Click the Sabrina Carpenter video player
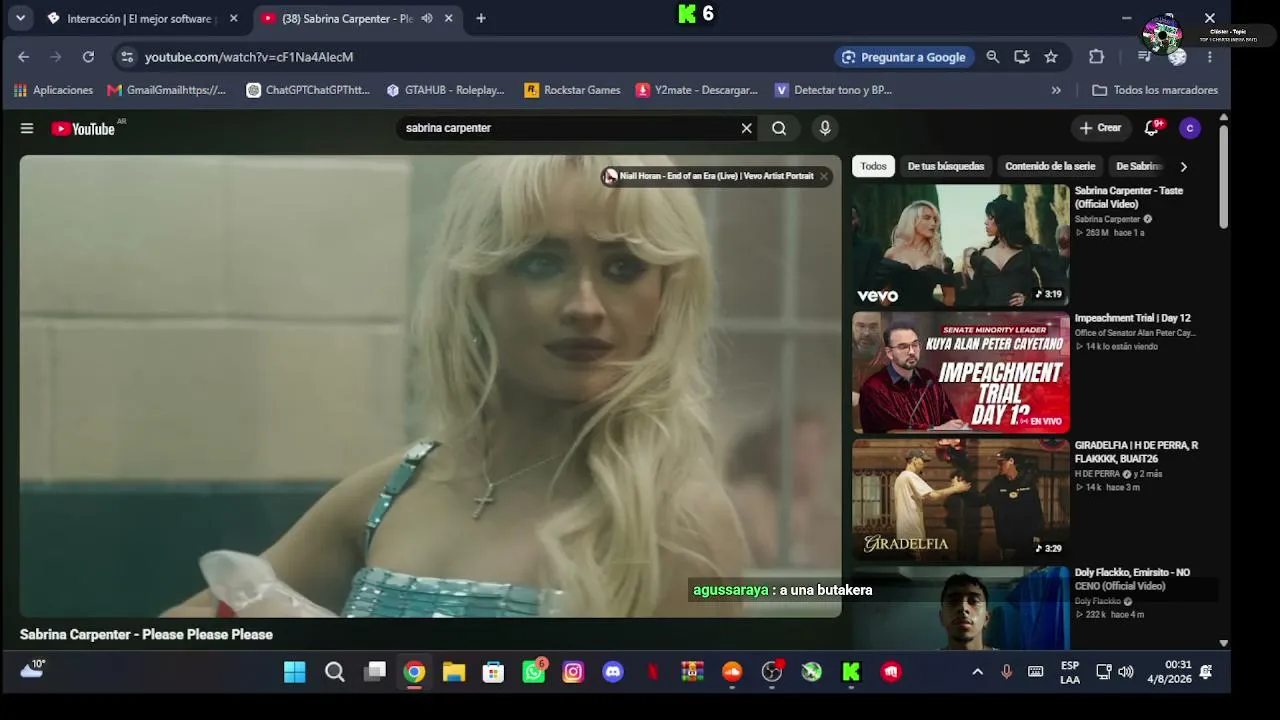1280x720 pixels. (430, 386)
